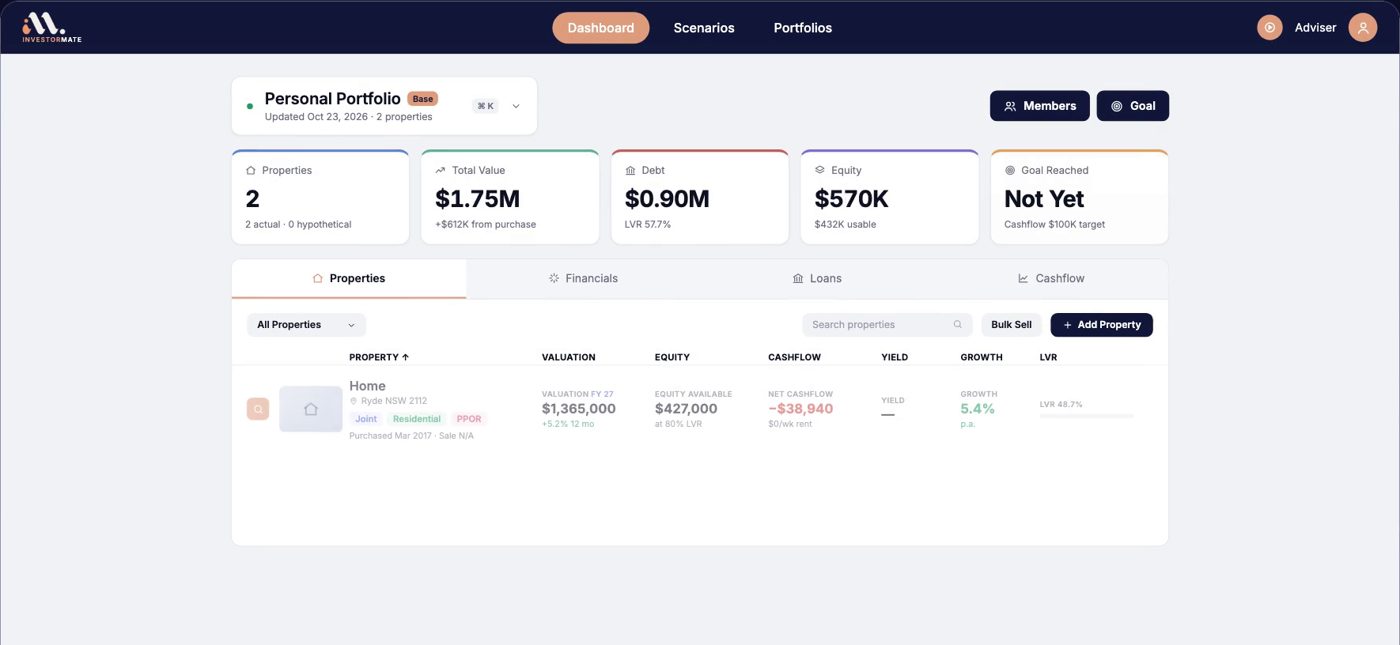Click the Goal target icon
The width and height of the screenshot is (1400, 645).
[1117, 106]
